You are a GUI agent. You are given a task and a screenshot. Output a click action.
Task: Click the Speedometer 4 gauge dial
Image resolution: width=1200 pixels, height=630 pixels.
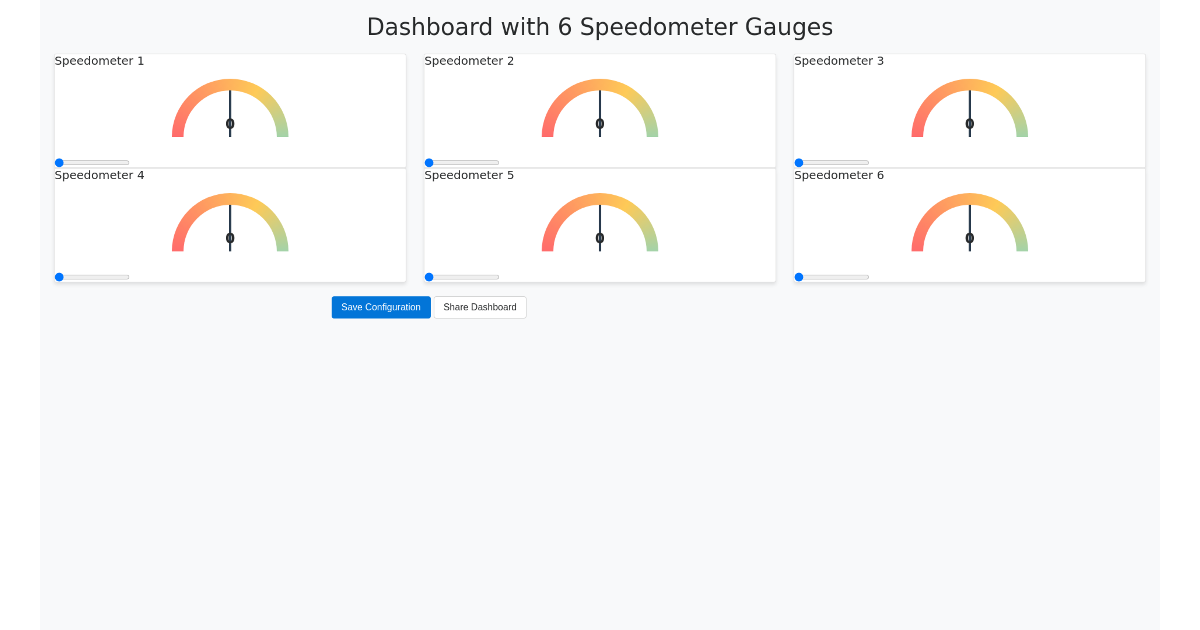point(230,223)
